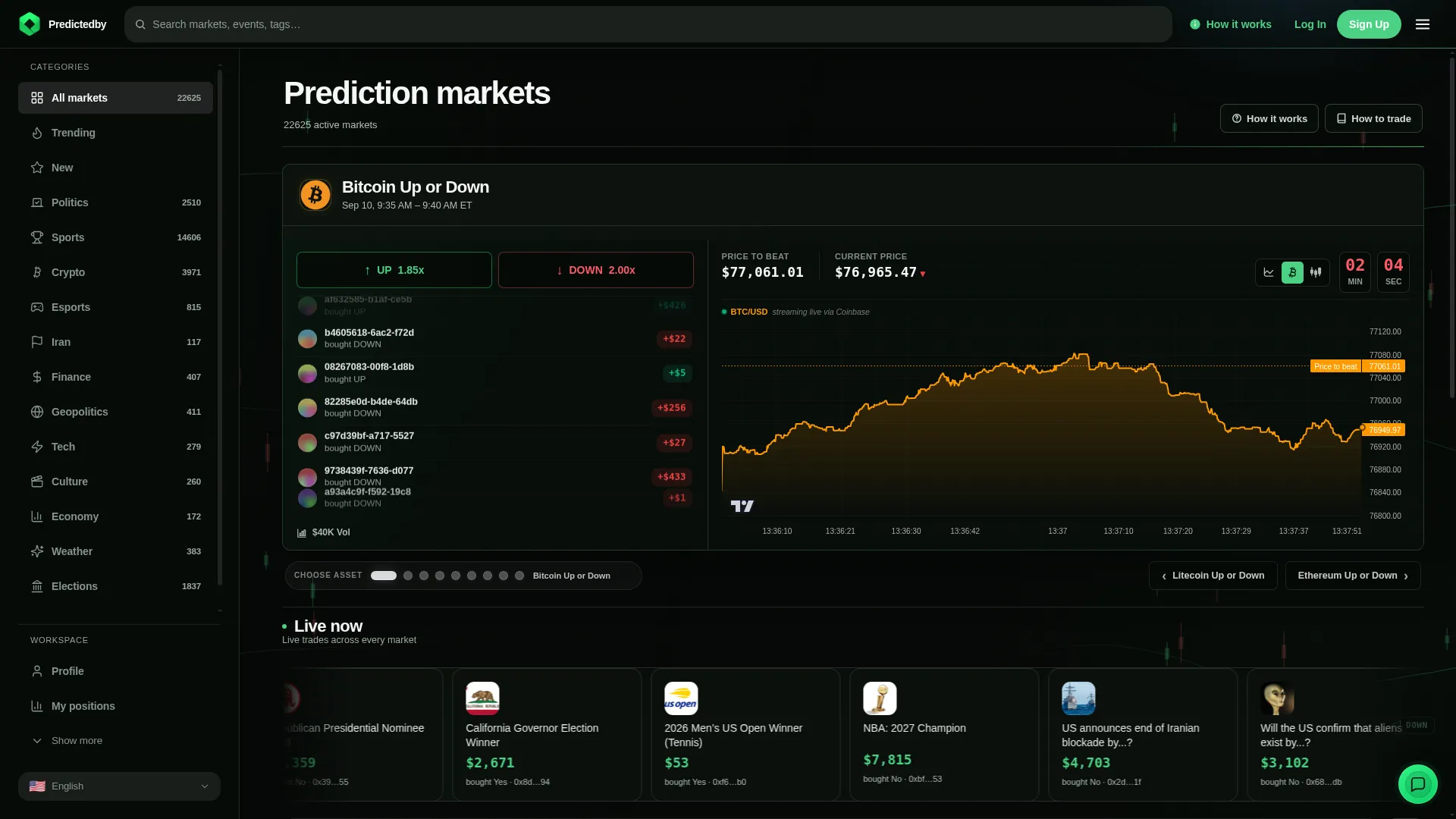Screen dimensions: 1456x819
Task: Click the How to trade button
Action: (1373, 118)
